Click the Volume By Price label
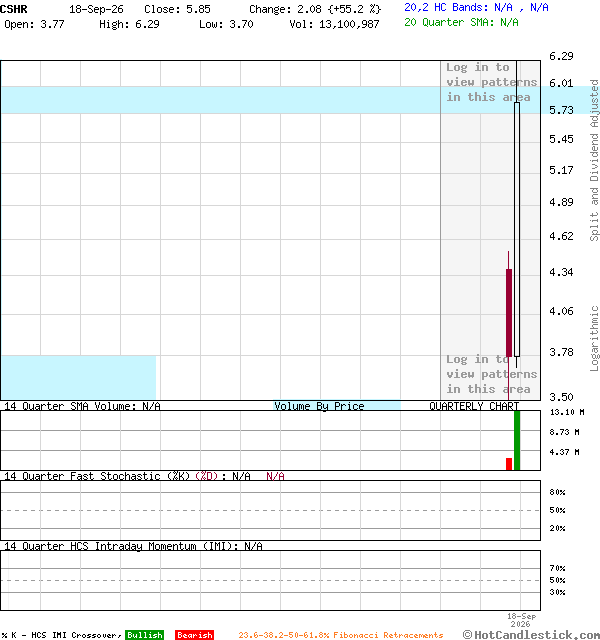Viewport: 600px width, 640px height. pyautogui.click(x=319, y=406)
